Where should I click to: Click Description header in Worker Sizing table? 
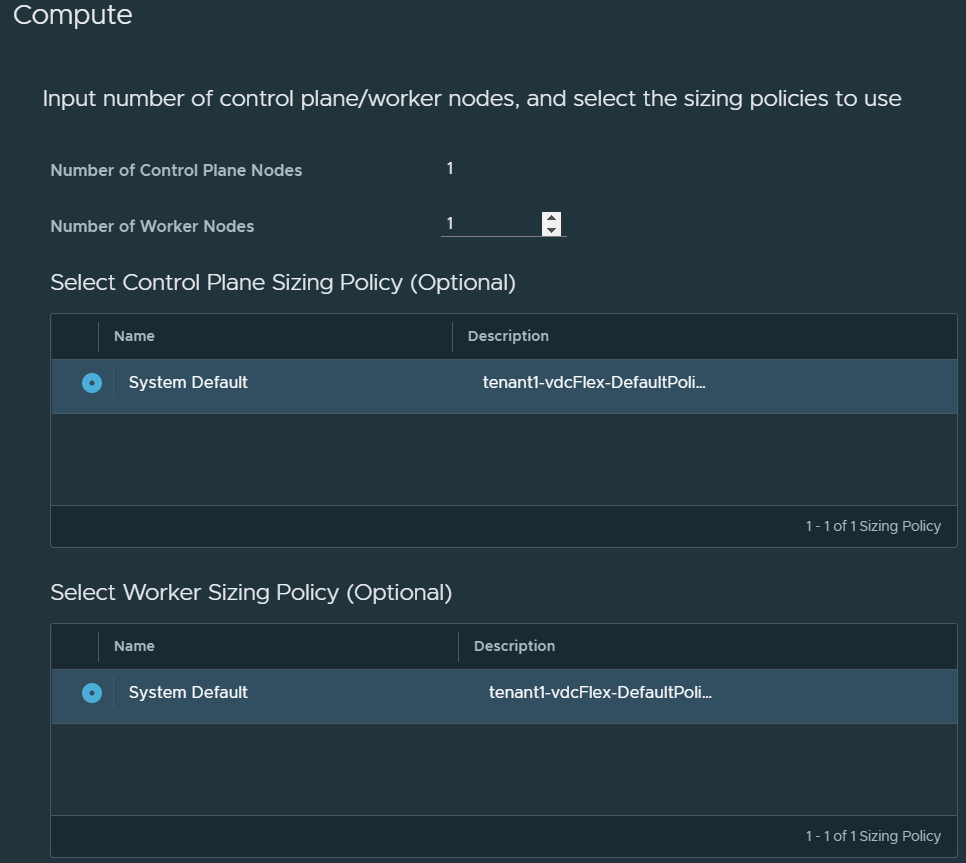pos(514,646)
